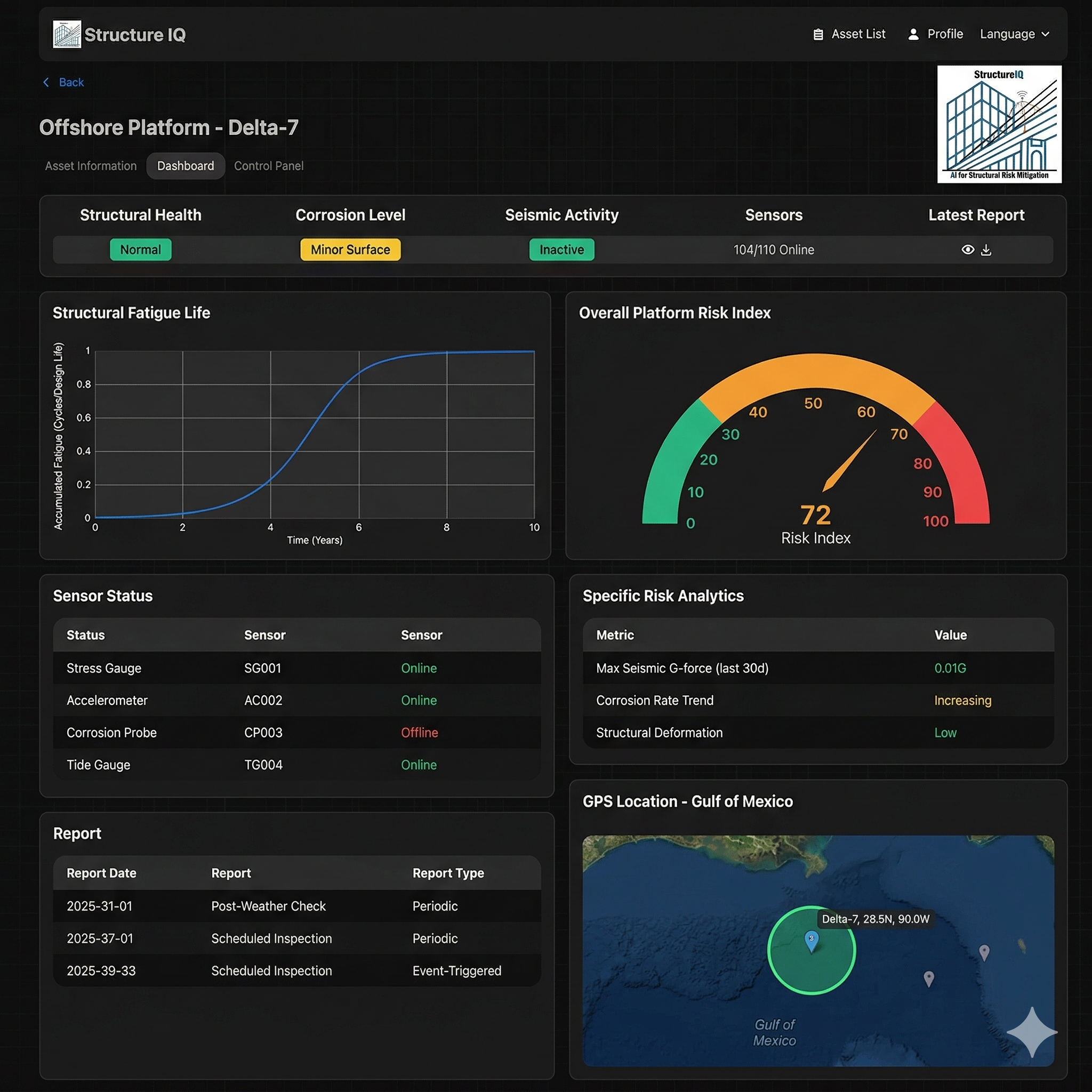Click the sparkle star icon on map

coord(1032,1032)
